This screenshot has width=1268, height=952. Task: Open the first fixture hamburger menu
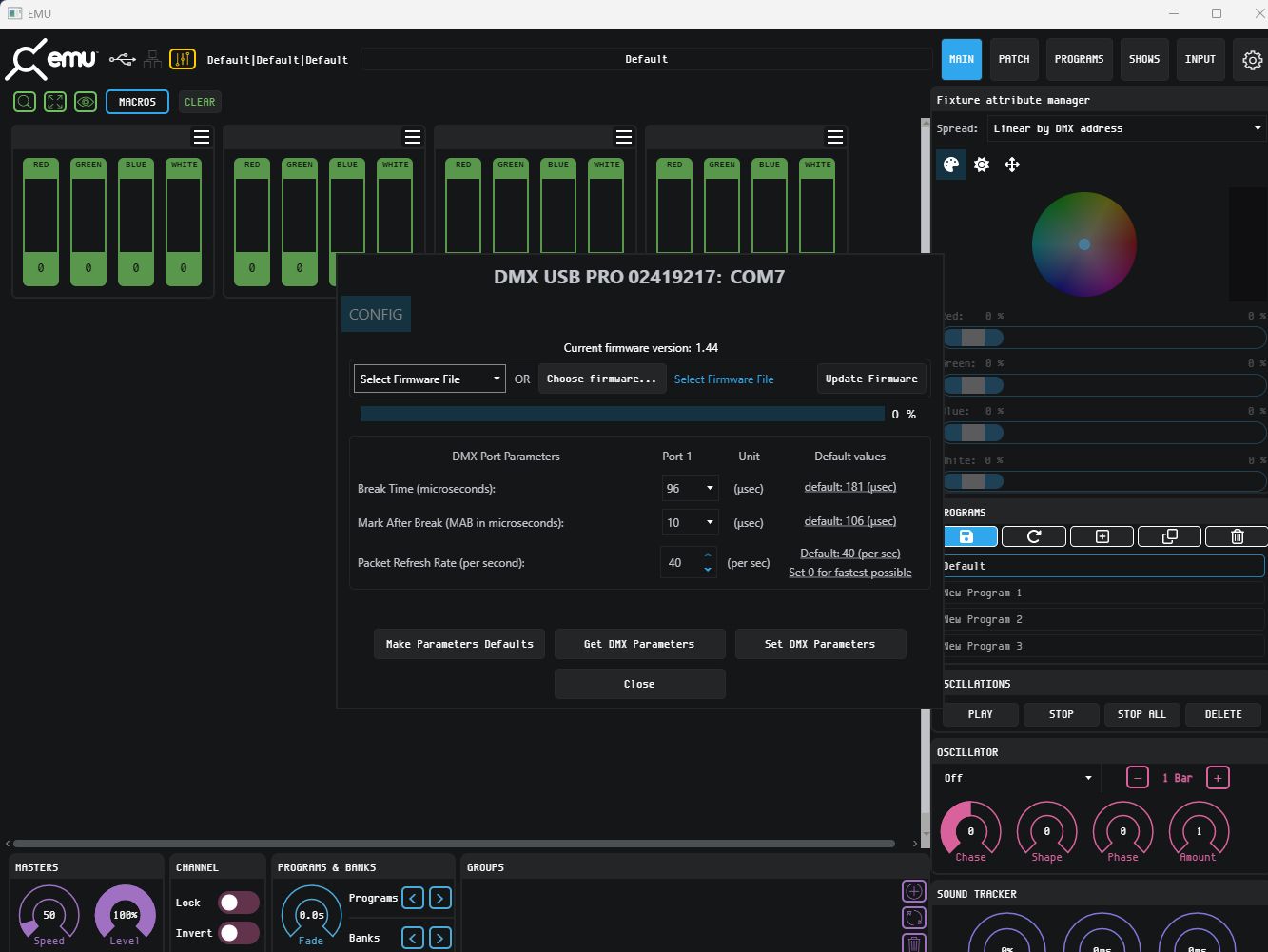[202, 137]
